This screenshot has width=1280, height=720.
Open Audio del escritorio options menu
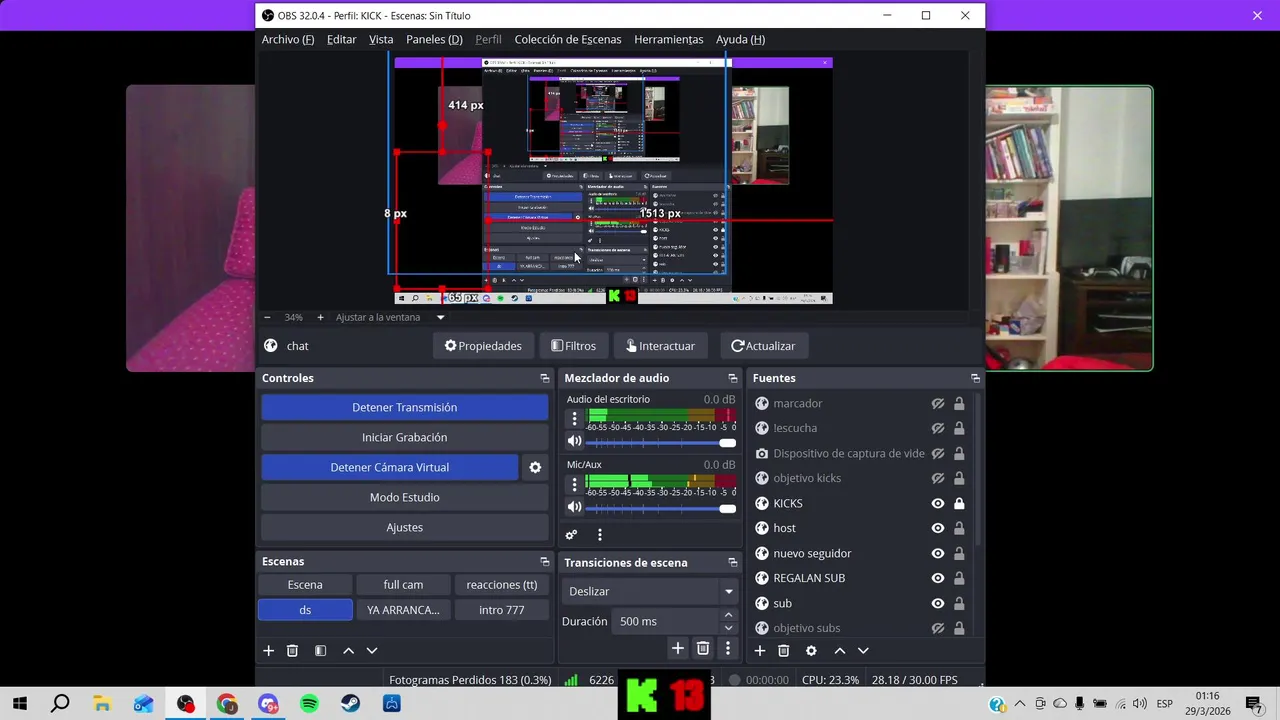point(574,419)
